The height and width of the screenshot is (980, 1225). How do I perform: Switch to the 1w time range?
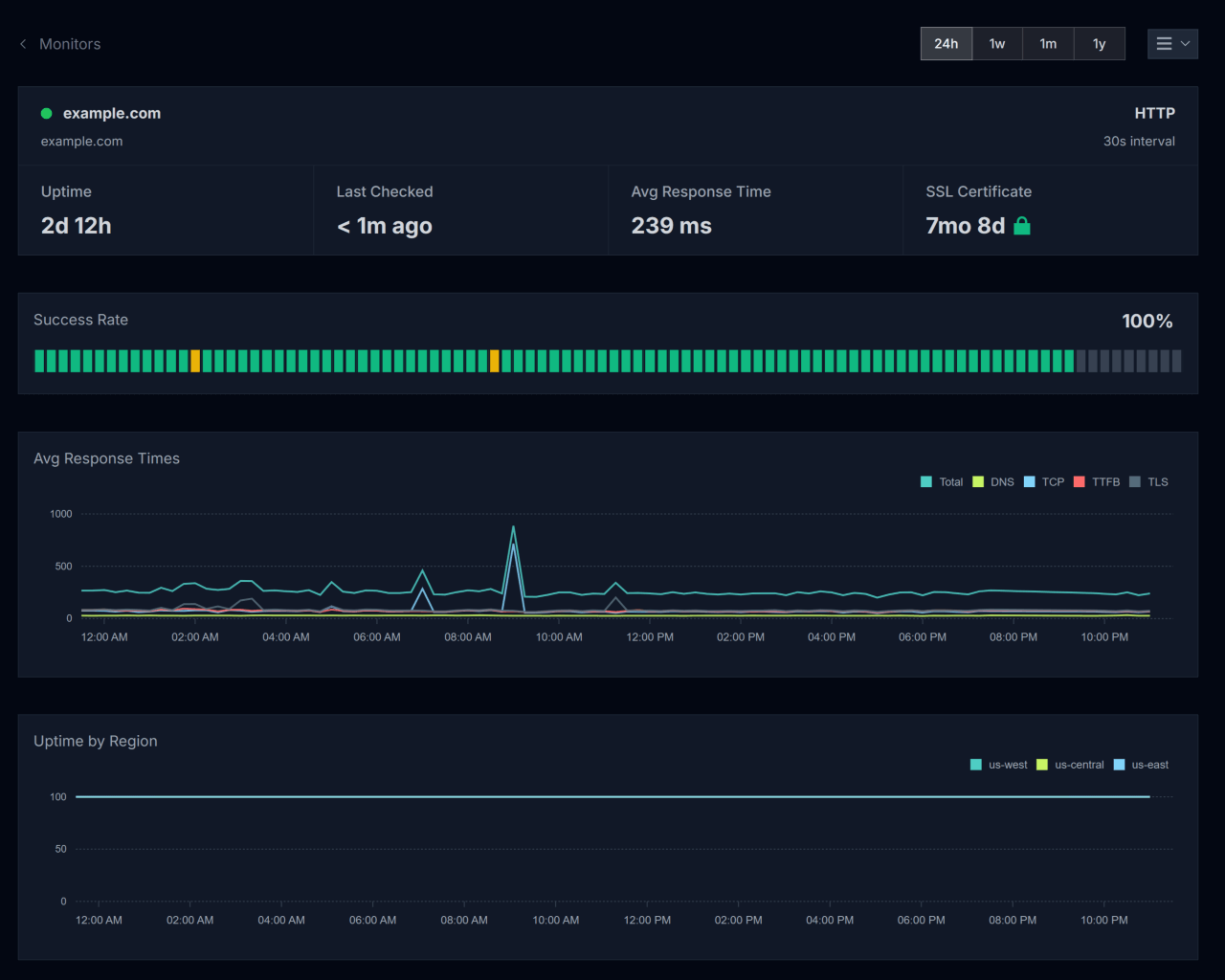997,44
